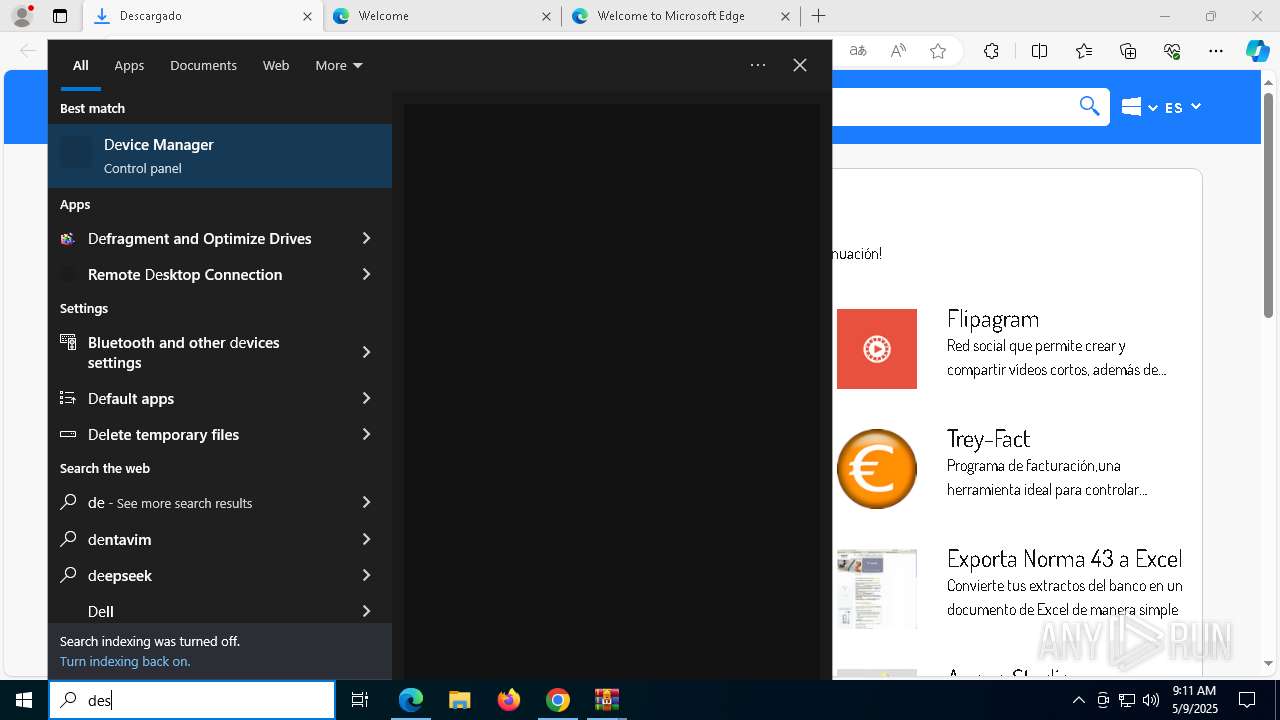Add page to favorites star icon
The image size is (1280, 720).
(938, 51)
